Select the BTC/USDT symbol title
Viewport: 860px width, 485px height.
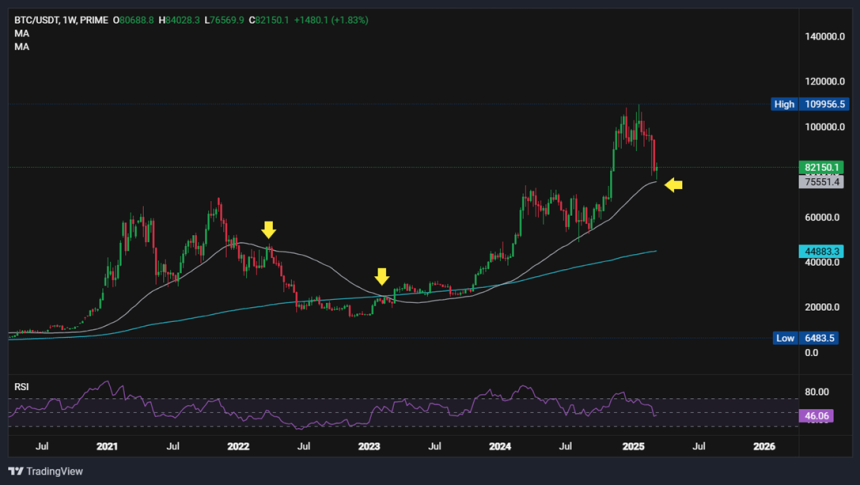[x=61, y=20]
